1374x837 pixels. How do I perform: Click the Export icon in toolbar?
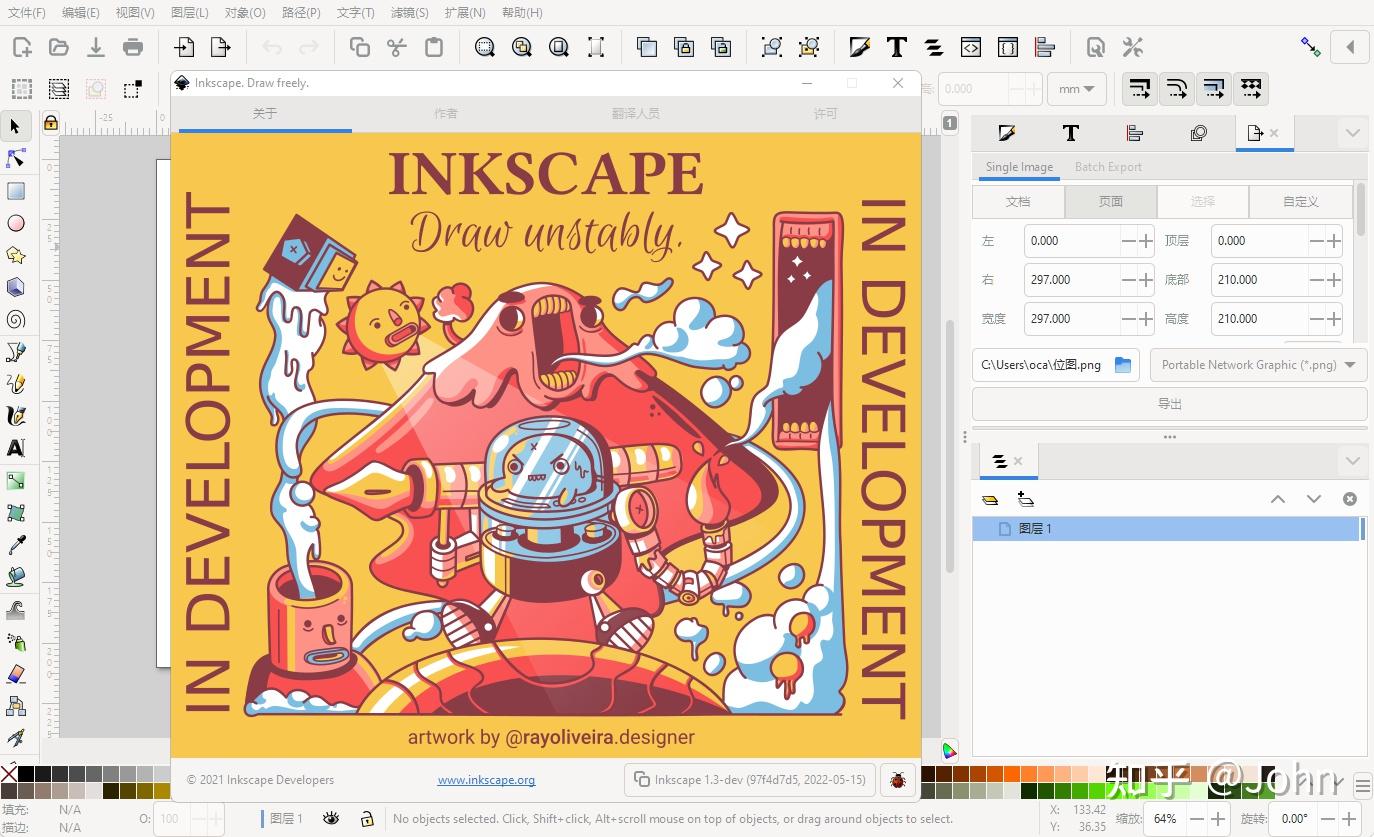(x=221, y=47)
